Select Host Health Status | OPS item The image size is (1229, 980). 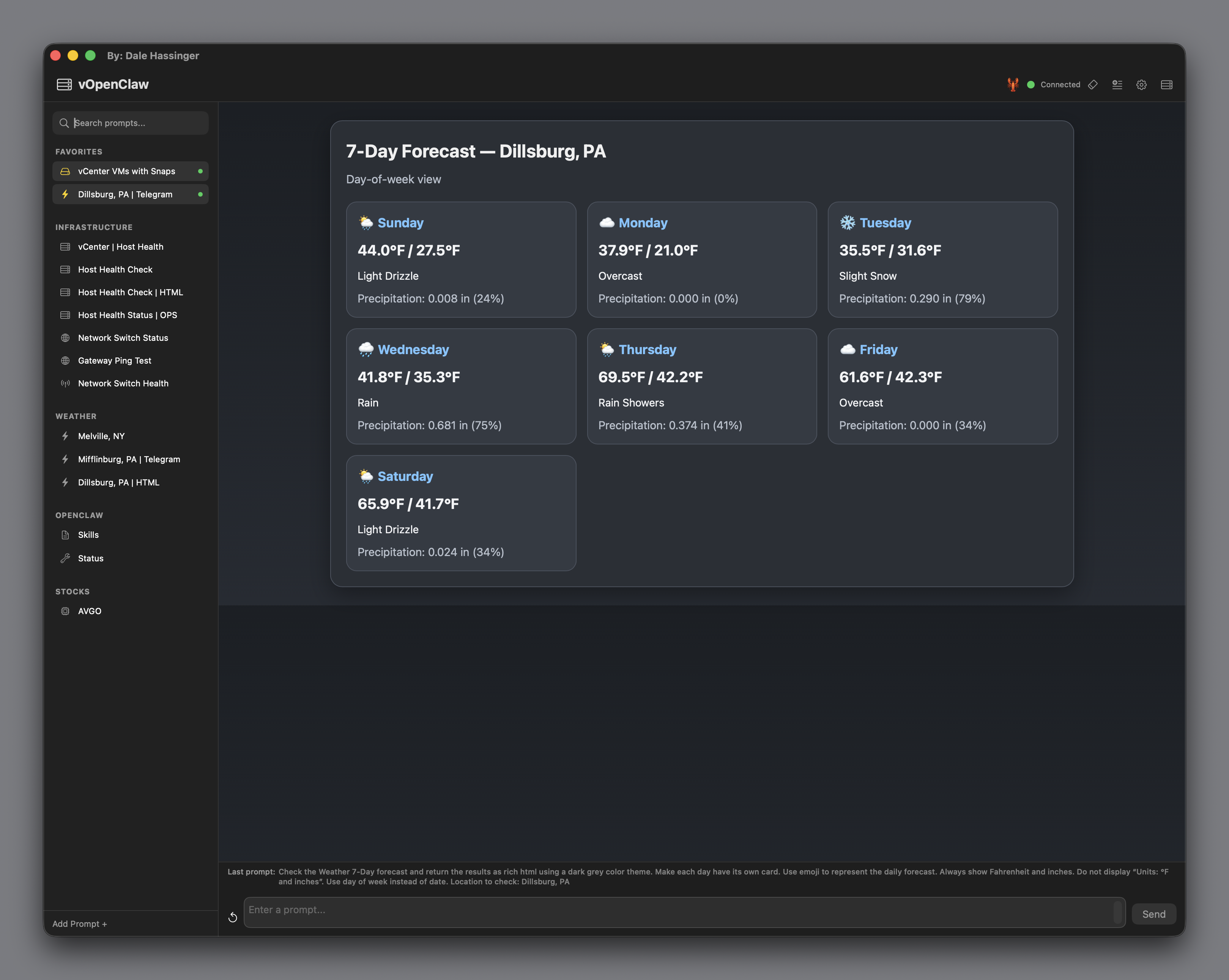tap(128, 315)
